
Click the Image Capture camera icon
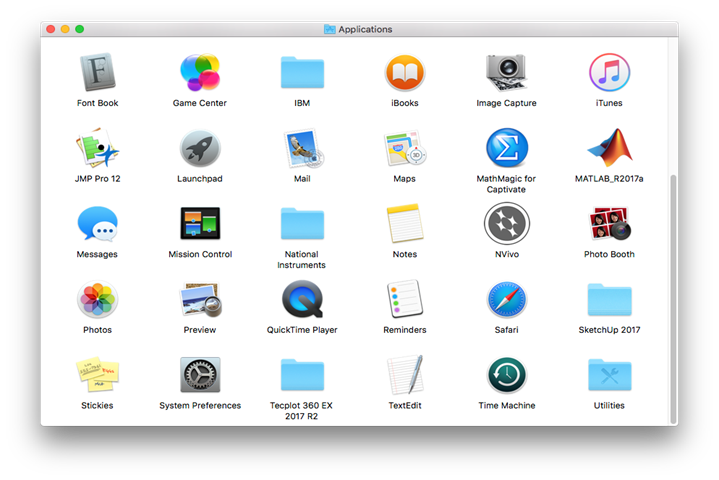click(x=507, y=72)
